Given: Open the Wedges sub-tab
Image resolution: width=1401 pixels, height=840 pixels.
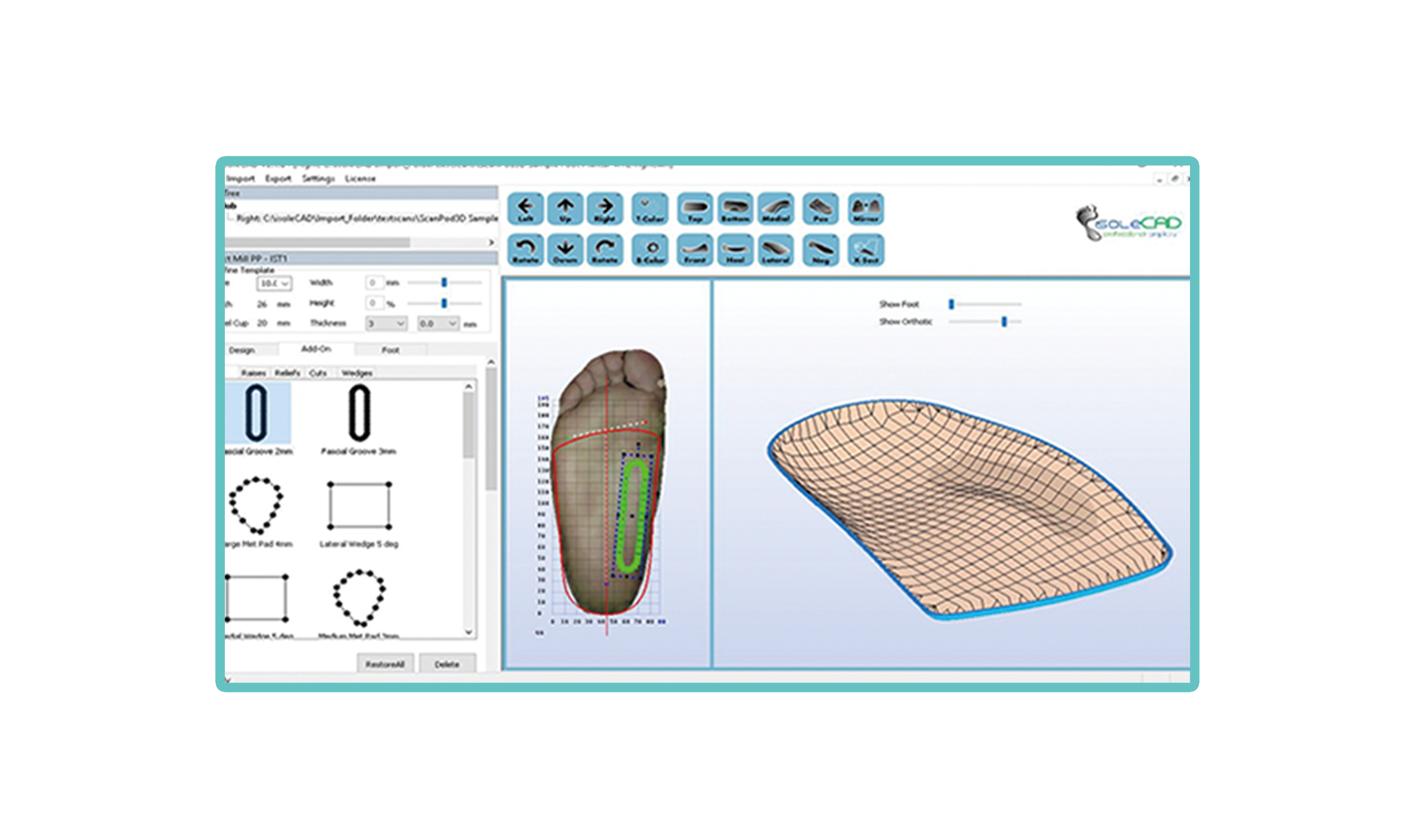Looking at the screenshot, I should pos(356,373).
